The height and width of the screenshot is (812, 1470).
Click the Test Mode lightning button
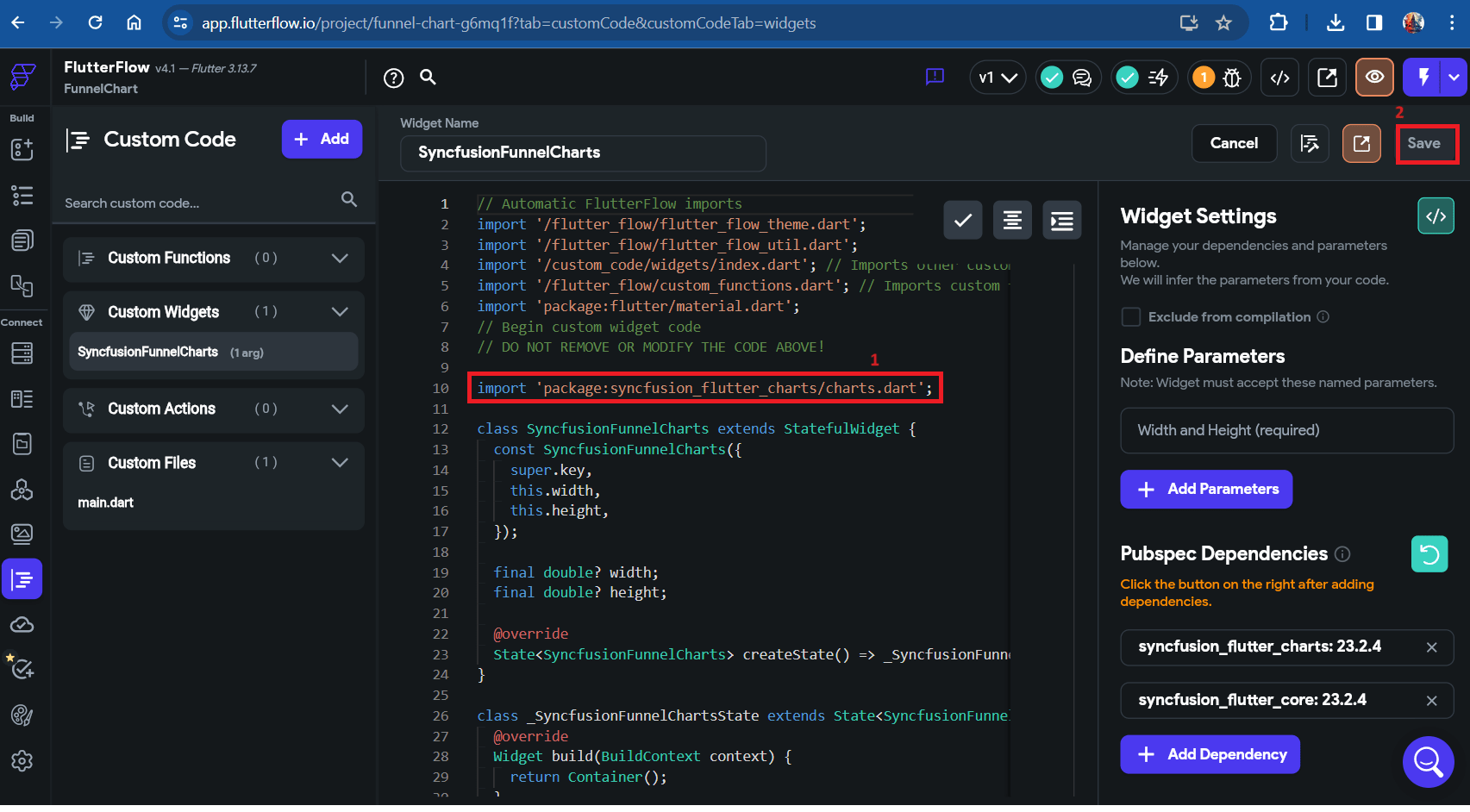point(1423,78)
